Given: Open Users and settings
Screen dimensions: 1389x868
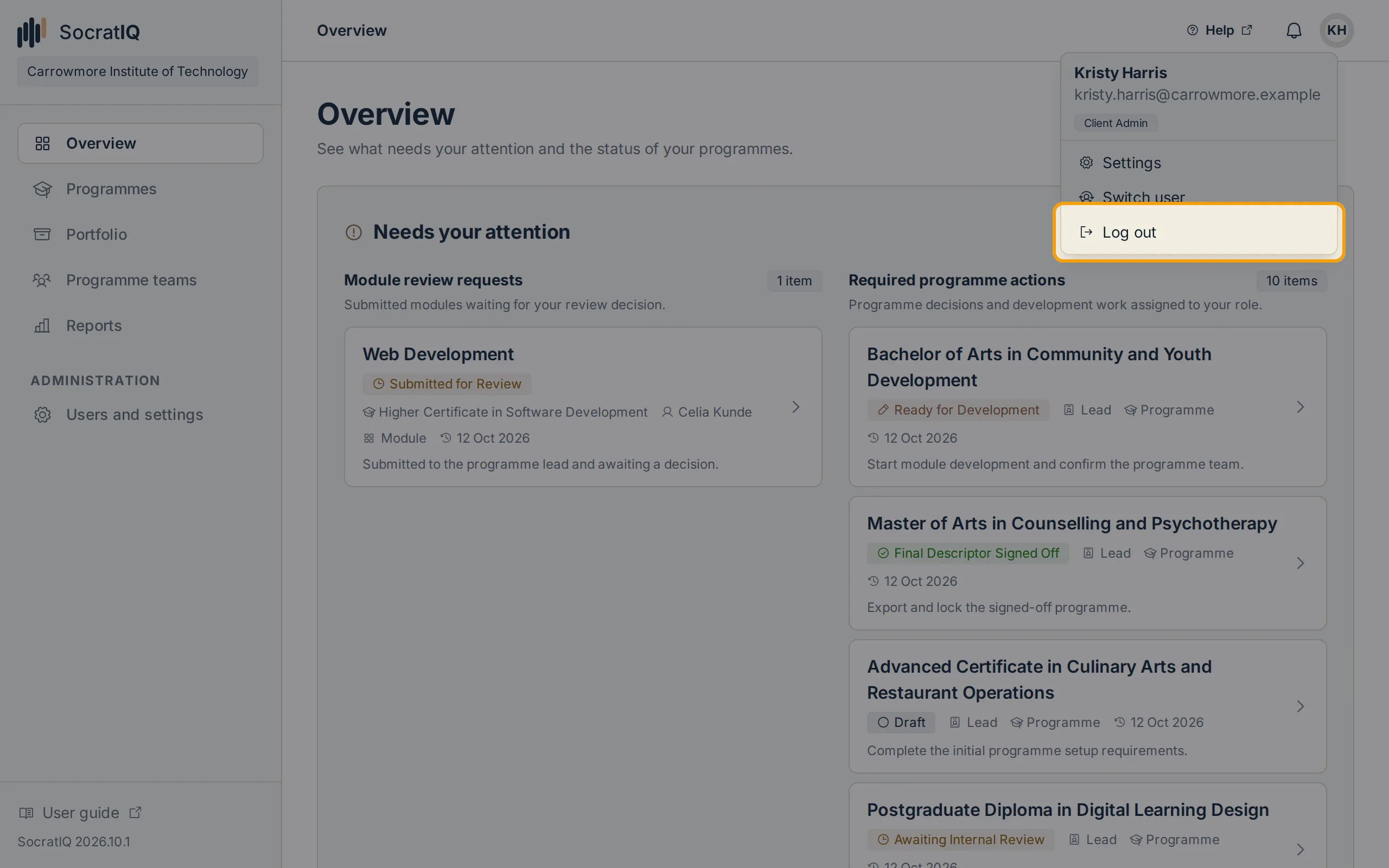Looking at the screenshot, I should pyautogui.click(x=141, y=414).
